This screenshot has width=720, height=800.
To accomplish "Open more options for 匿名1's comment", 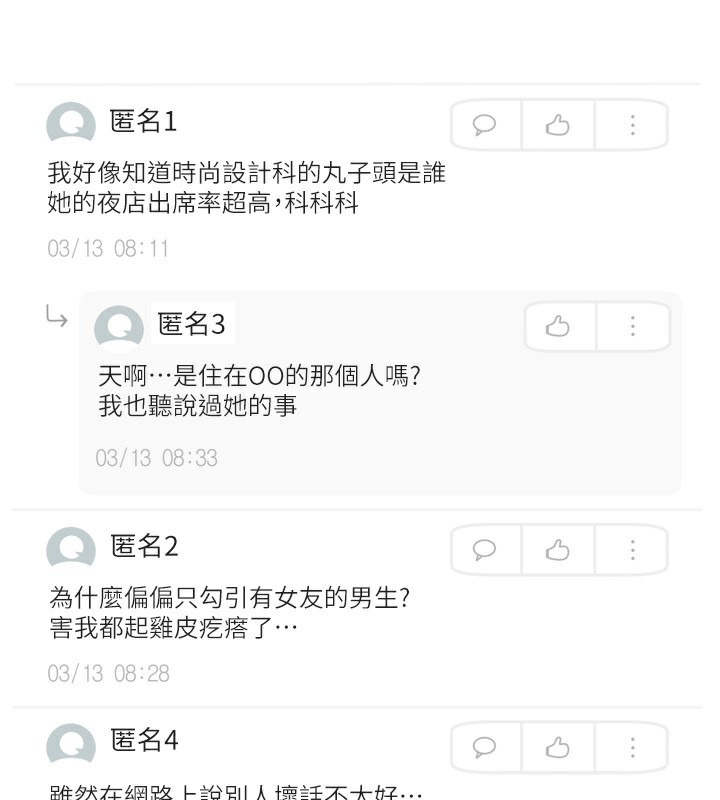I will tap(632, 125).
